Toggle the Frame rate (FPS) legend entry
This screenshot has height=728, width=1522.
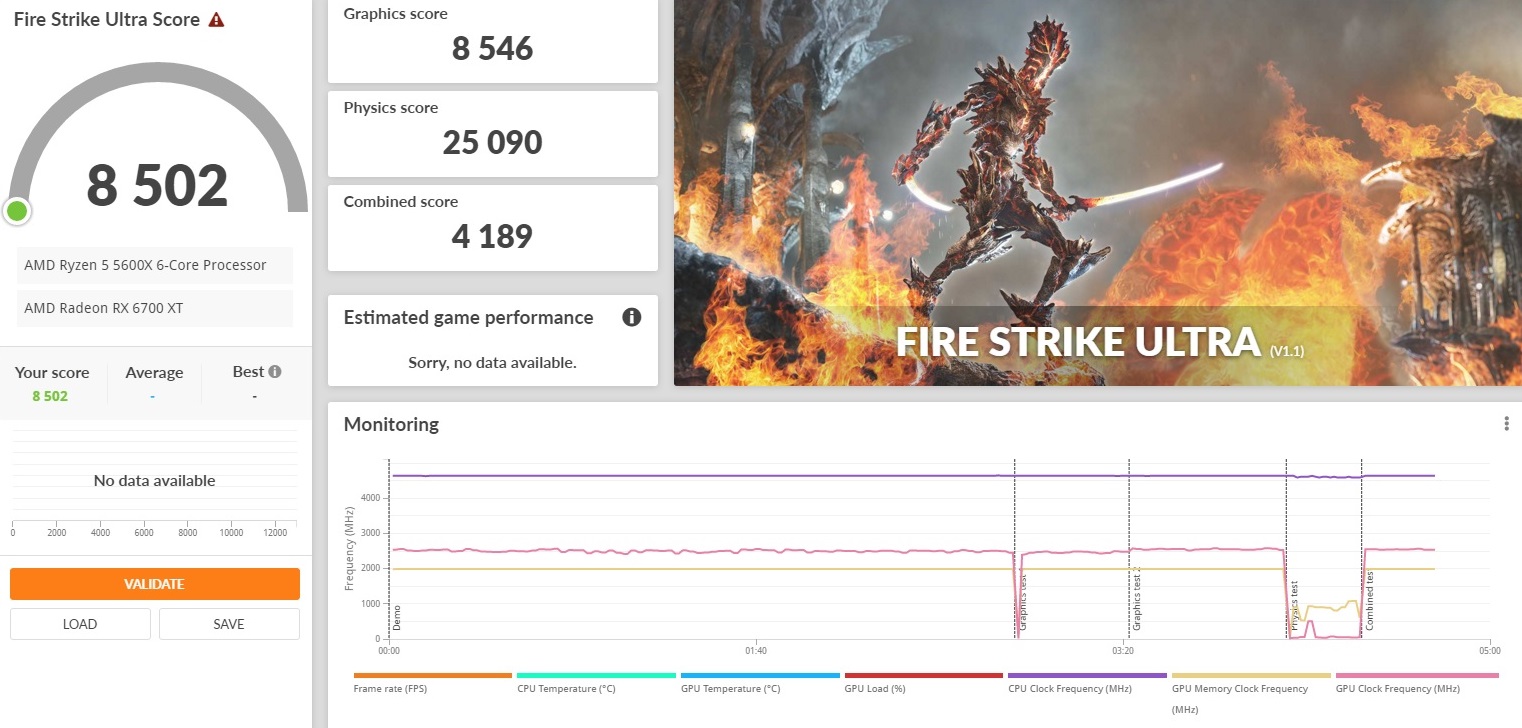coord(432,683)
